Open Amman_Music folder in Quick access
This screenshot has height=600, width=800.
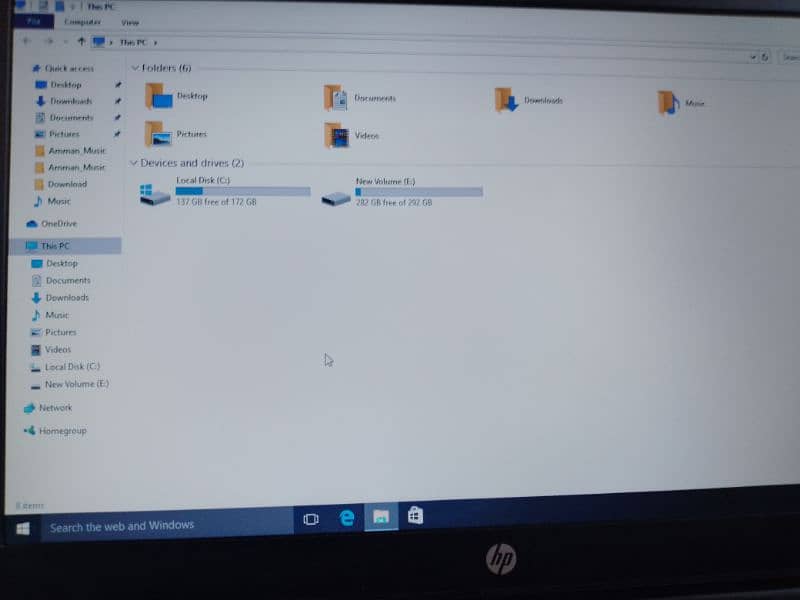76,150
